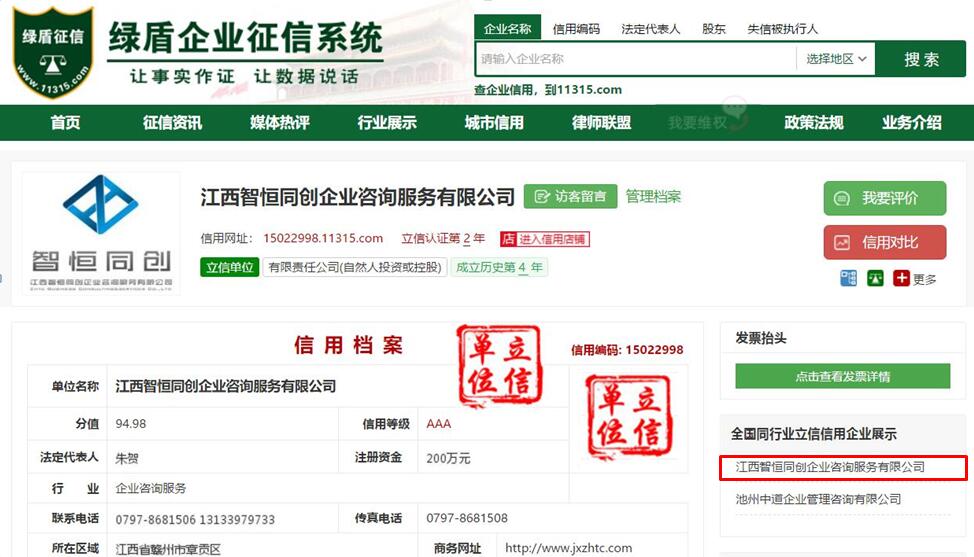Viewport: 974px width, 557px height.
Task: Click the 智恒同创 company logo thumbnail
Action: (x=101, y=233)
